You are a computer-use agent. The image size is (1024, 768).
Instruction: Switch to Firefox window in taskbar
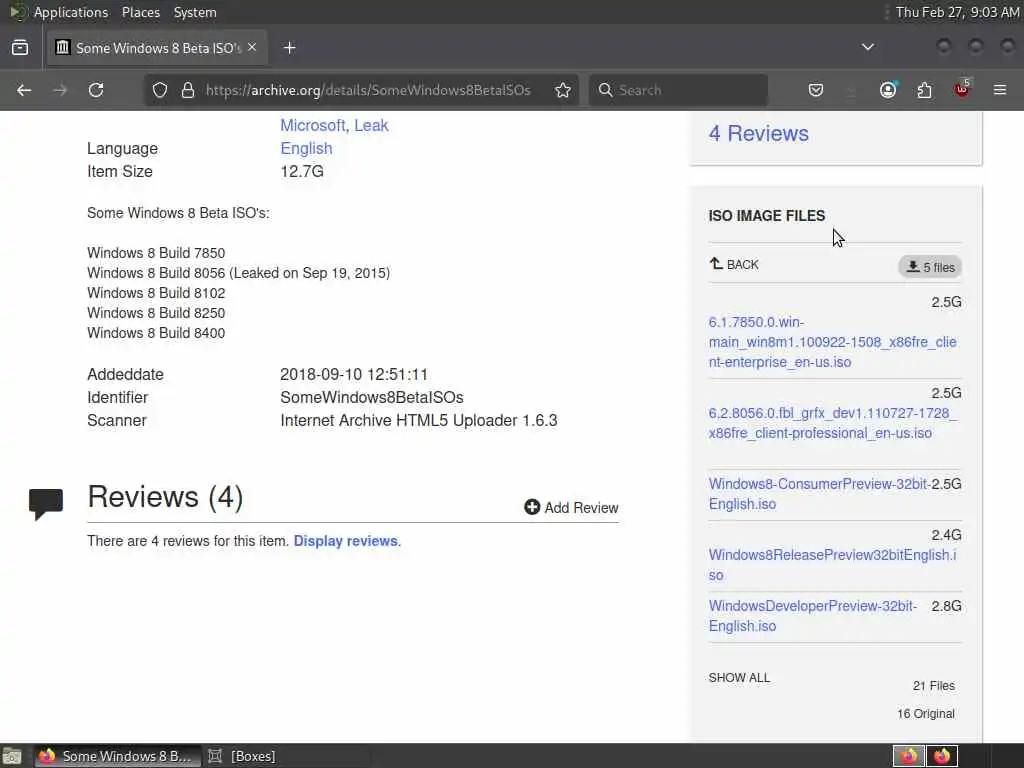[x=118, y=756]
